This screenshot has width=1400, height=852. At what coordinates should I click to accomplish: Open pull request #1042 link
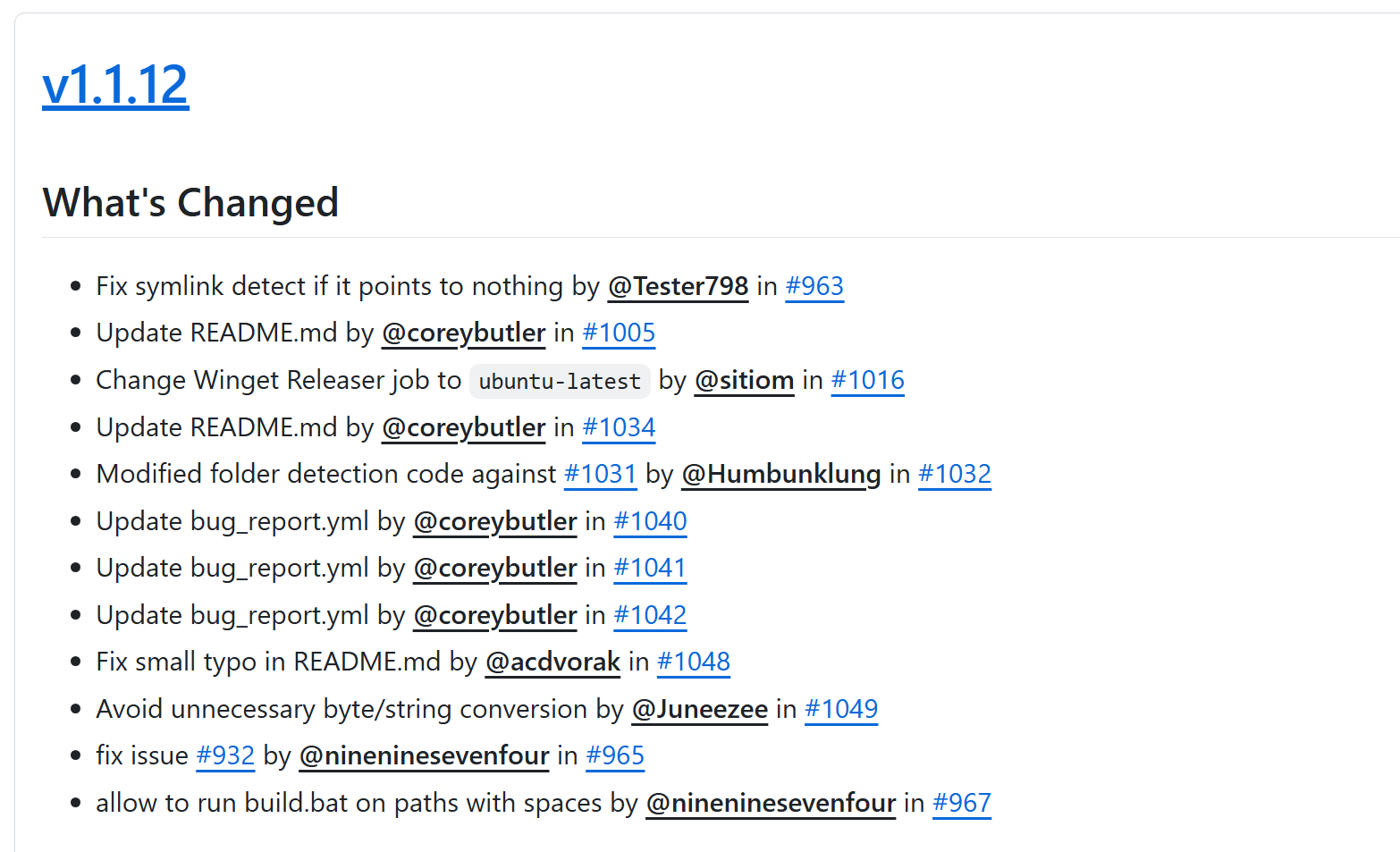tap(650, 615)
